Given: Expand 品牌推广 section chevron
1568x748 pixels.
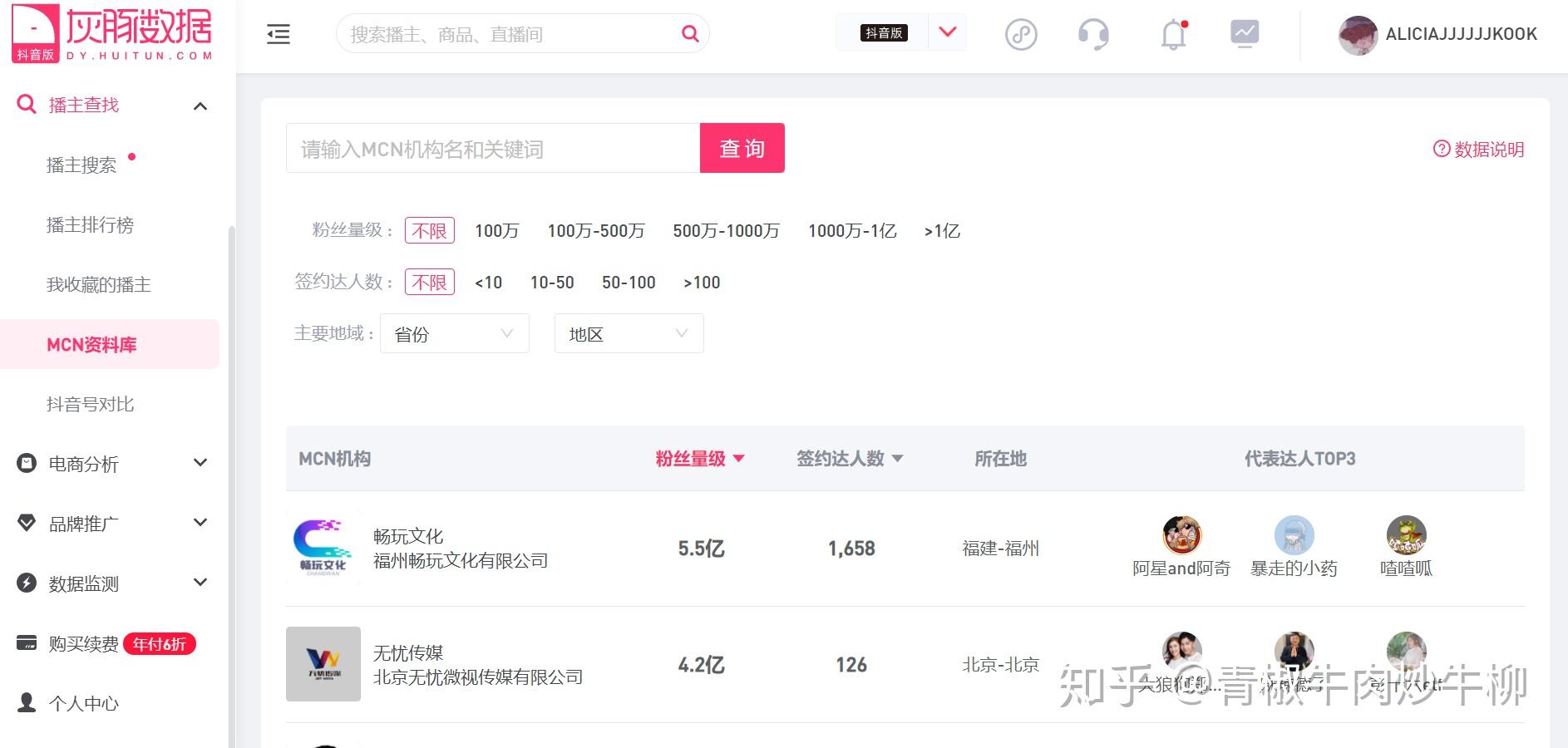Looking at the screenshot, I should tap(200, 523).
